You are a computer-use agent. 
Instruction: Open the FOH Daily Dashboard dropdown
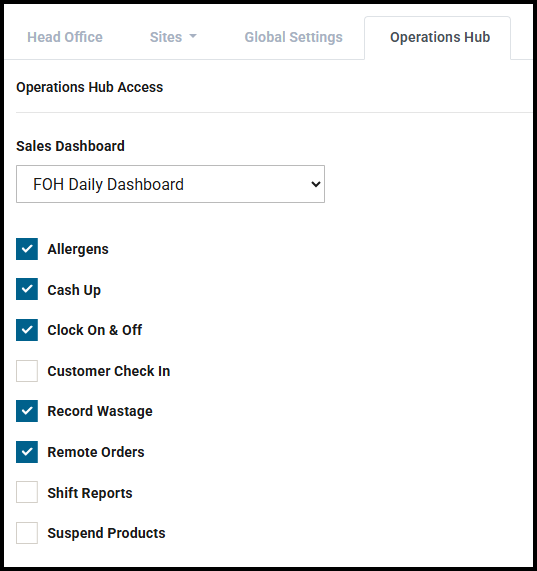coord(170,184)
